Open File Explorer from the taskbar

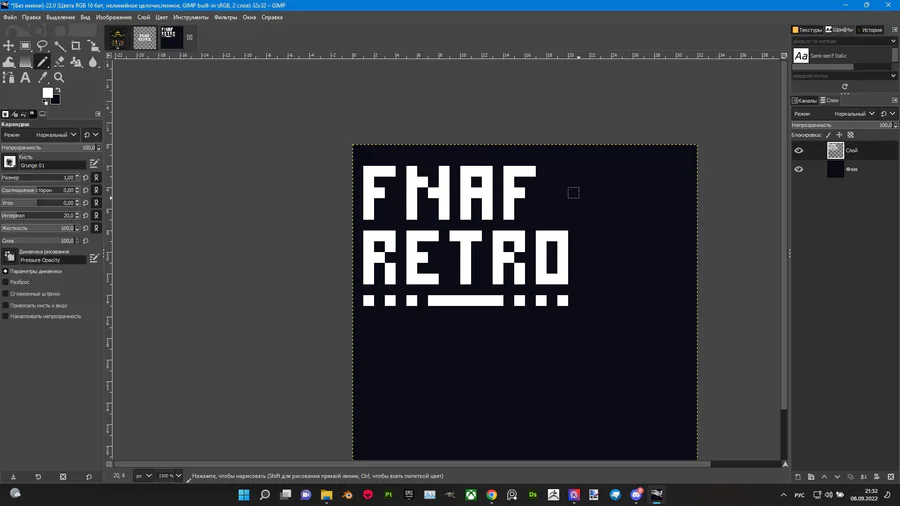point(327,495)
